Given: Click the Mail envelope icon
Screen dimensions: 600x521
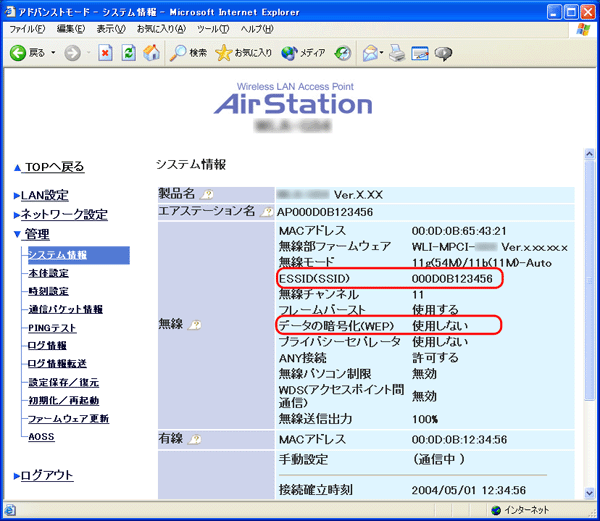Looking at the screenshot, I should coord(370,53).
